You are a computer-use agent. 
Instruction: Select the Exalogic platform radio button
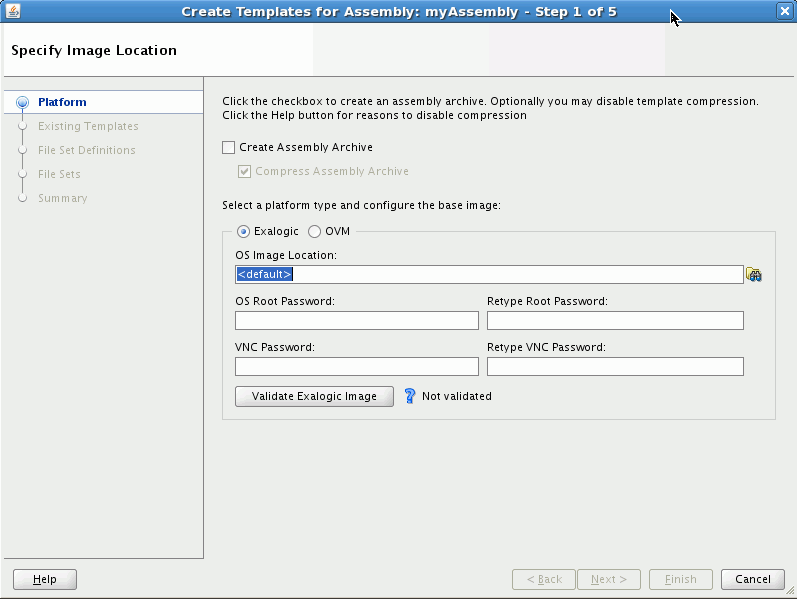click(243, 231)
